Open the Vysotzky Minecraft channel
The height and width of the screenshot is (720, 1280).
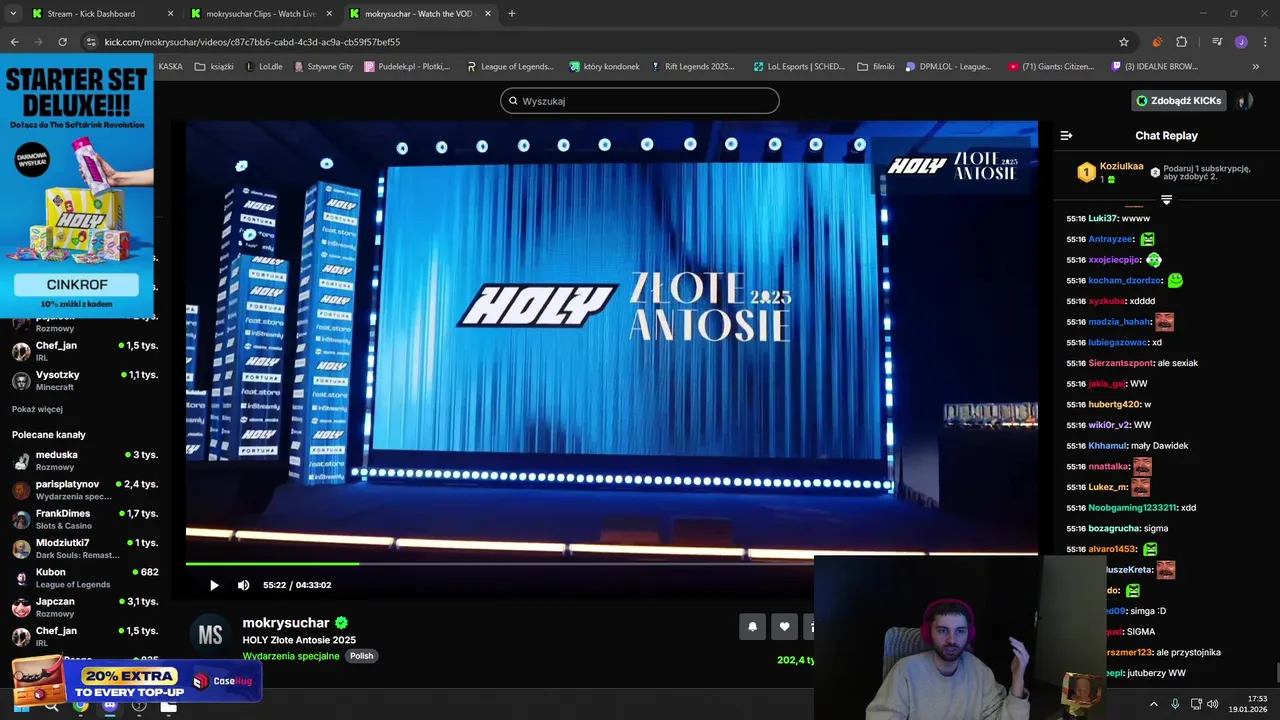coord(85,380)
